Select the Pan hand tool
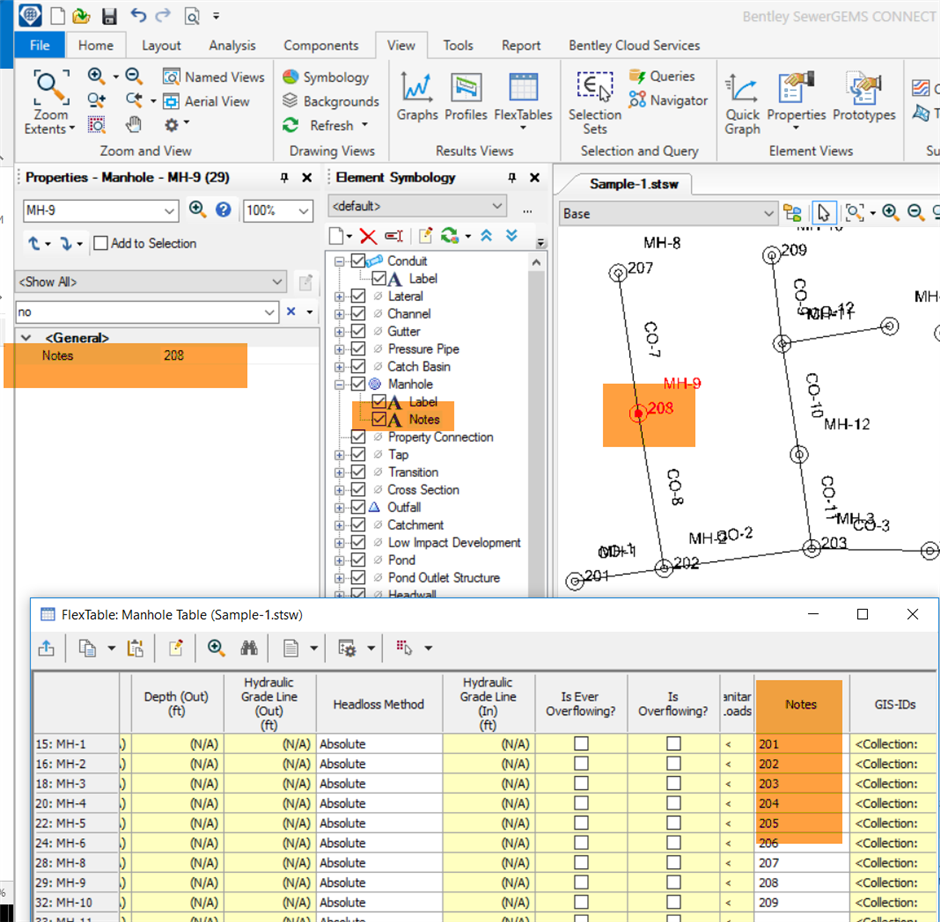Image resolution: width=940 pixels, height=922 pixels. [134, 125]
